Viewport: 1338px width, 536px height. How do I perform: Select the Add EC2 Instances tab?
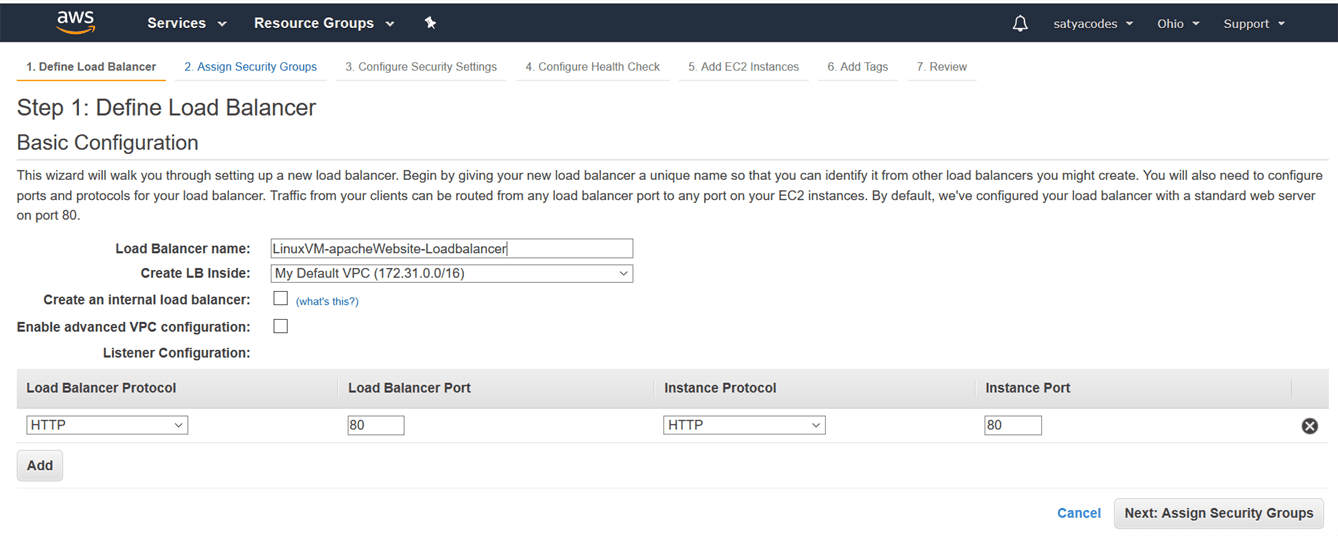click(743, 67)
